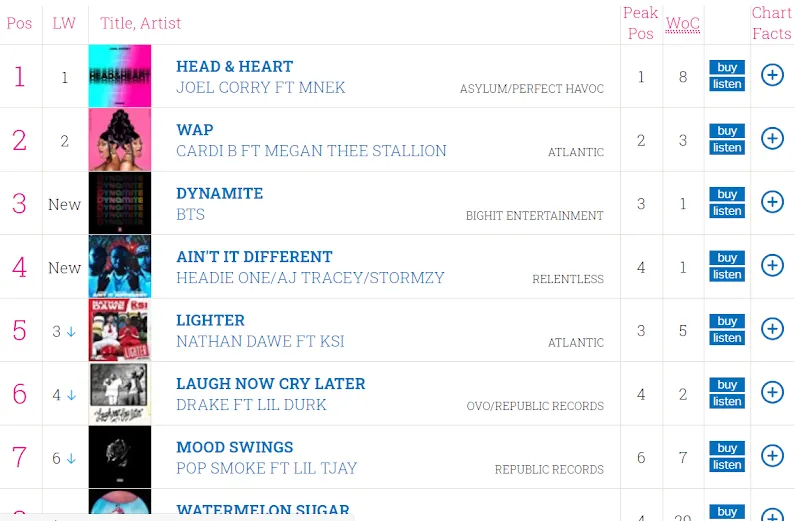Listen to Ain't It Different

[727, 275]
